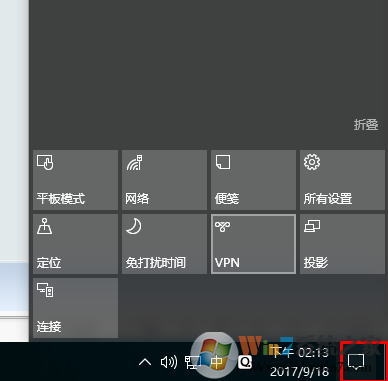Viewport: 388px width, 381px height.
Task: Show hidden tray icons chevron
Action: click(145, 362)
